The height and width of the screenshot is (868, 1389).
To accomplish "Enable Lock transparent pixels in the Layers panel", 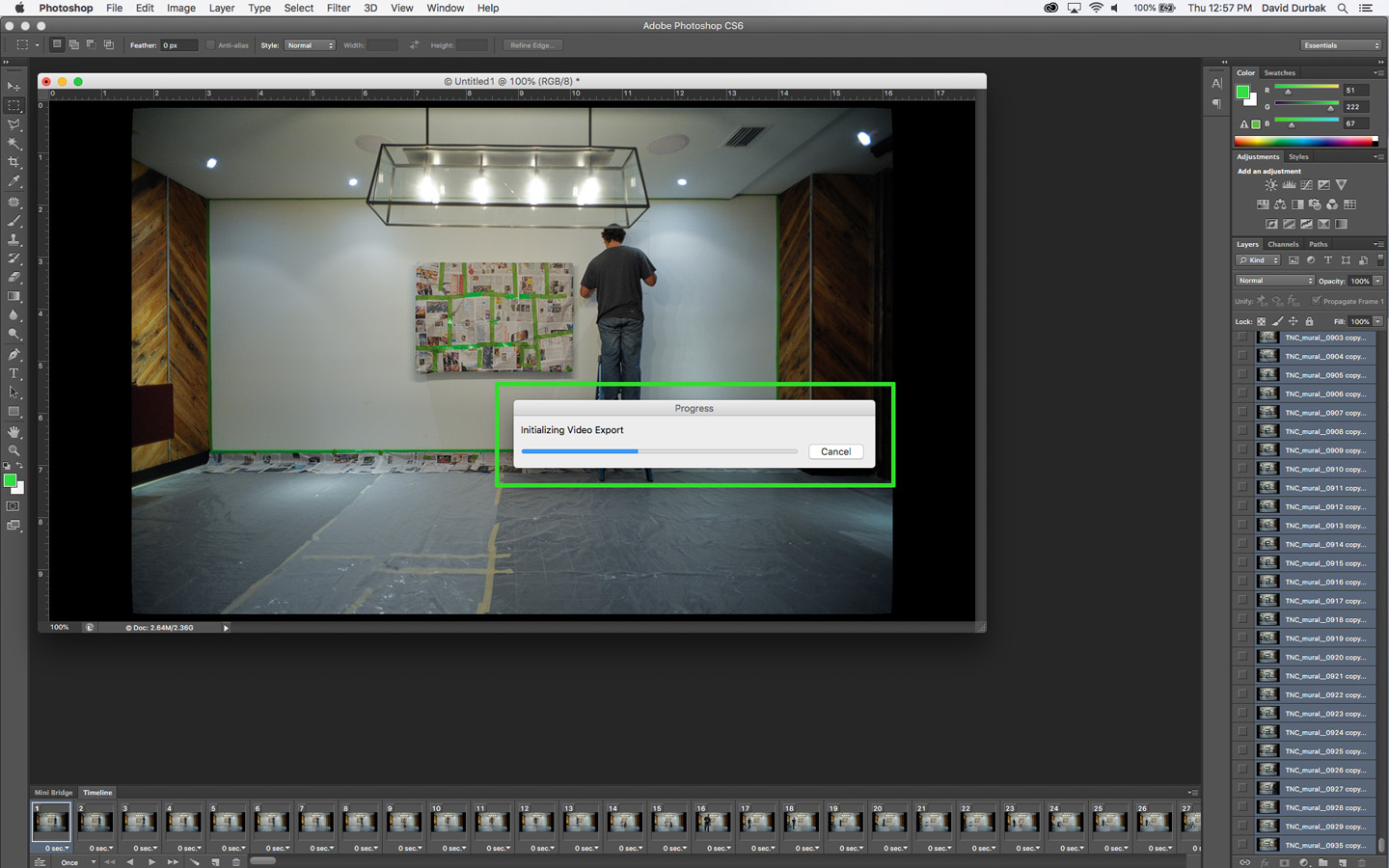I will (1262, 321).
